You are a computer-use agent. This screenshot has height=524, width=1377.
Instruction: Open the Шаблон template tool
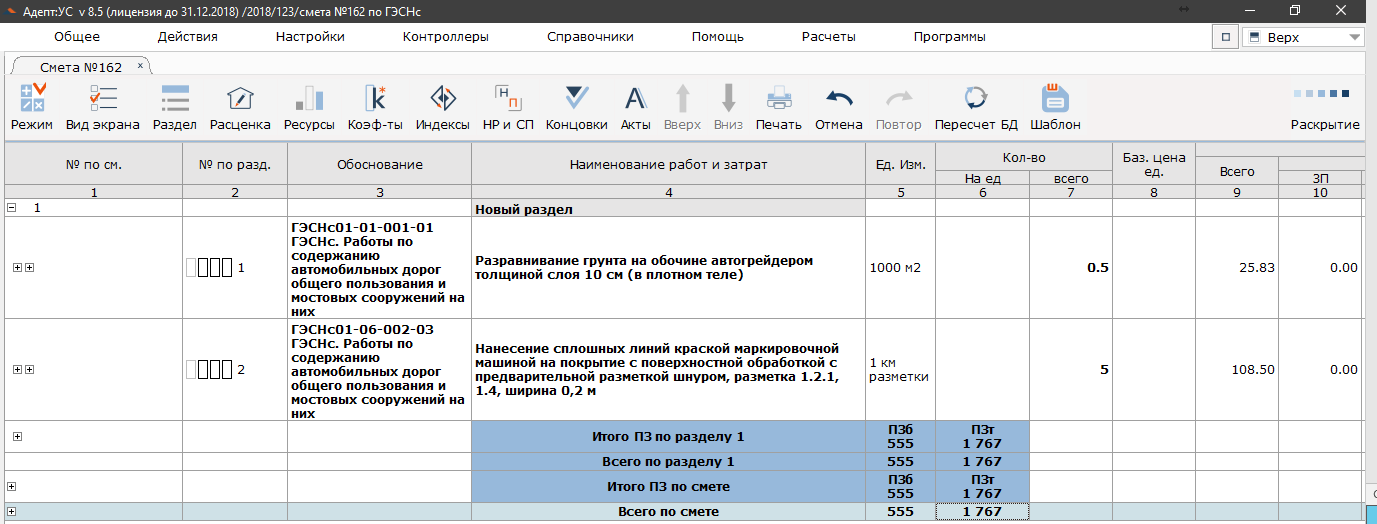tap(1055, 99)
